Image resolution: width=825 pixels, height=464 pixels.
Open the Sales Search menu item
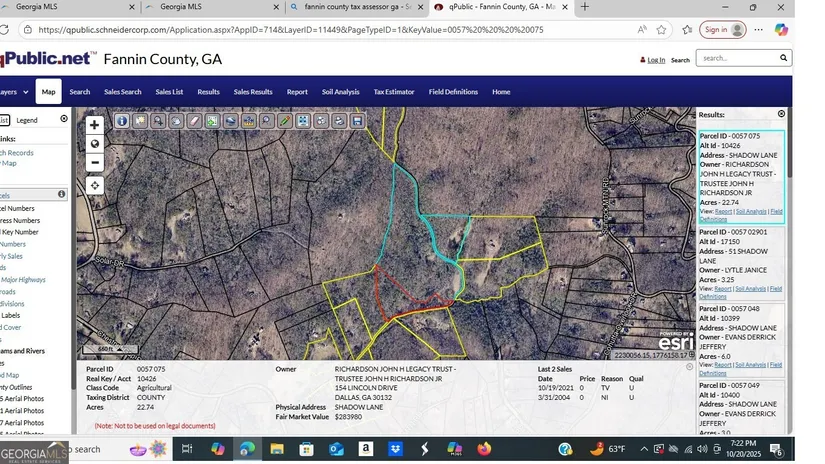122,92
